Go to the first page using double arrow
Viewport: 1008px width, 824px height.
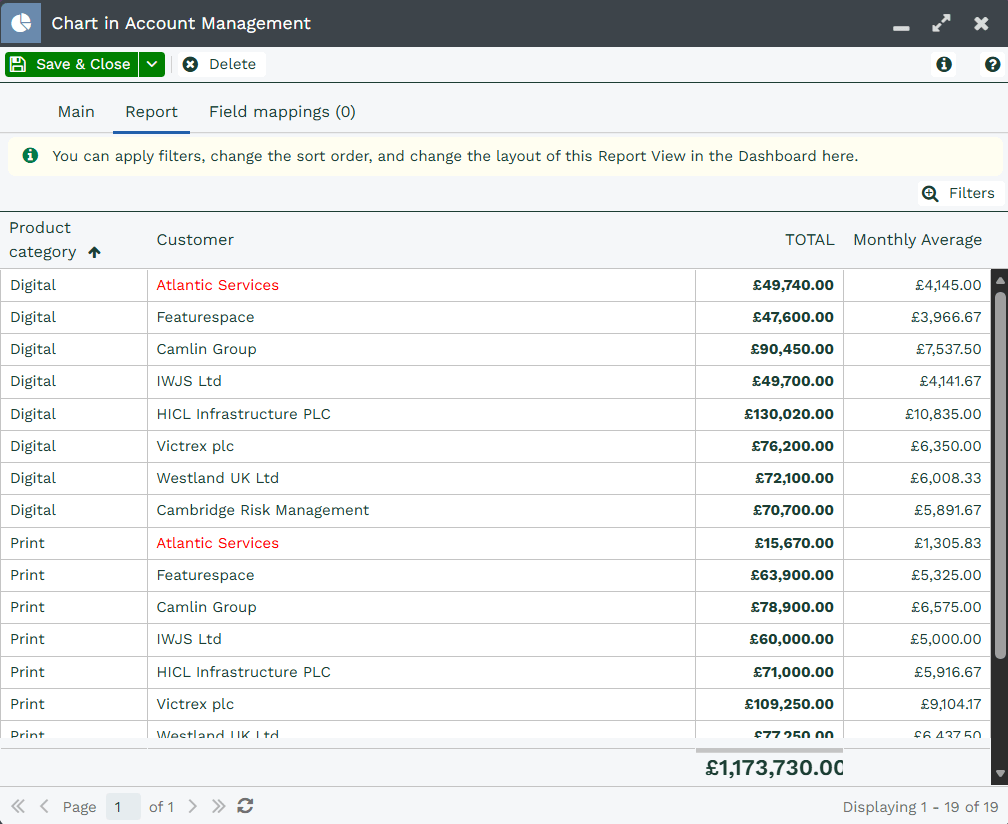(18, 806)
